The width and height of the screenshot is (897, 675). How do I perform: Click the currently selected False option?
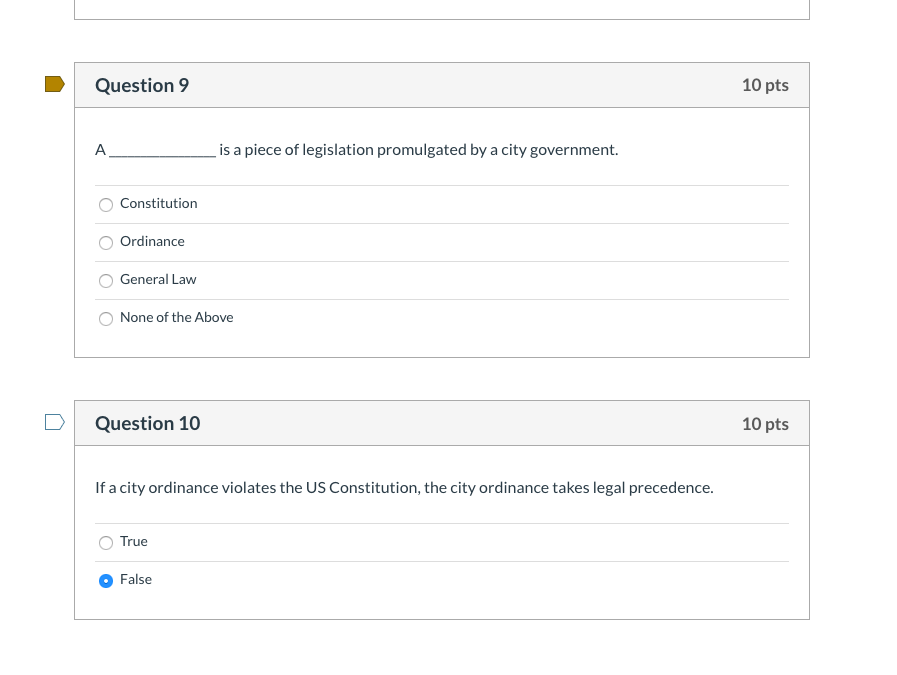click(x=106, y=581)
